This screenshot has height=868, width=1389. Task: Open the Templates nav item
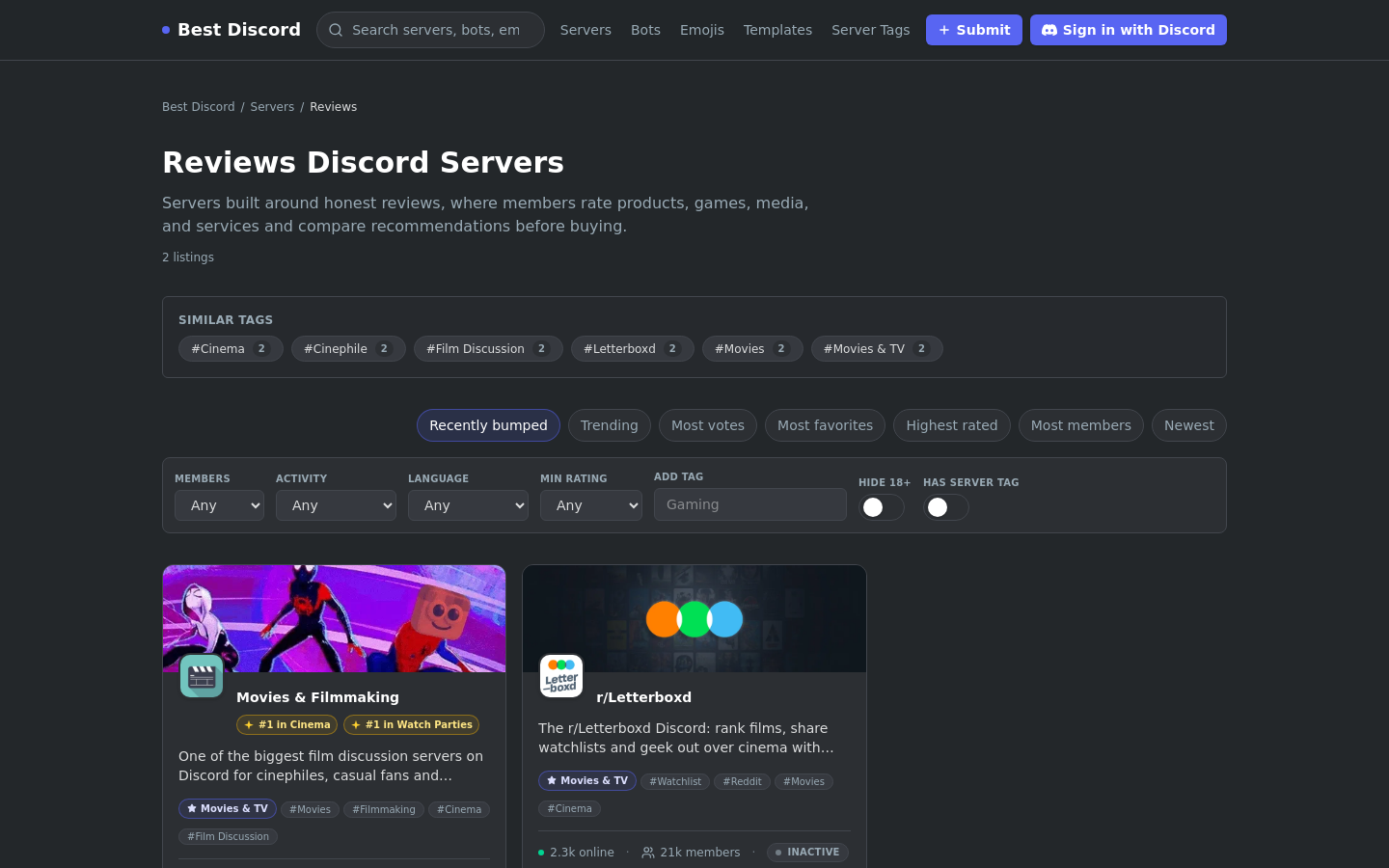pyautogui.click(x=777, y=30)
